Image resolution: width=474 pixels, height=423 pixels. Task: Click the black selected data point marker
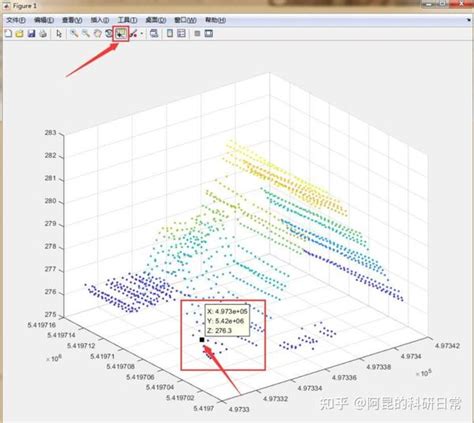pos(202,340)
